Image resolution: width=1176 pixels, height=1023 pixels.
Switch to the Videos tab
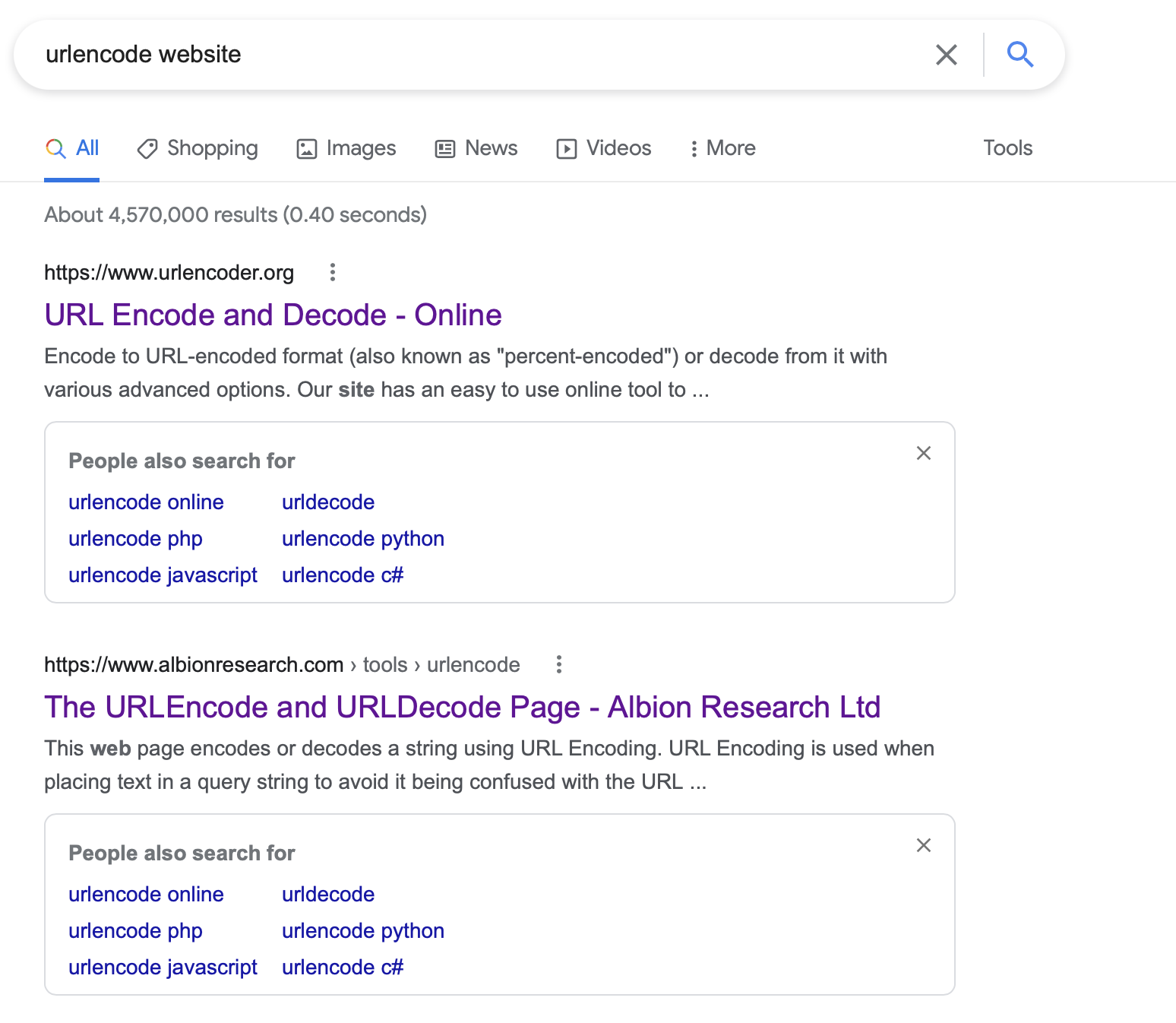[x=604, y=148]
